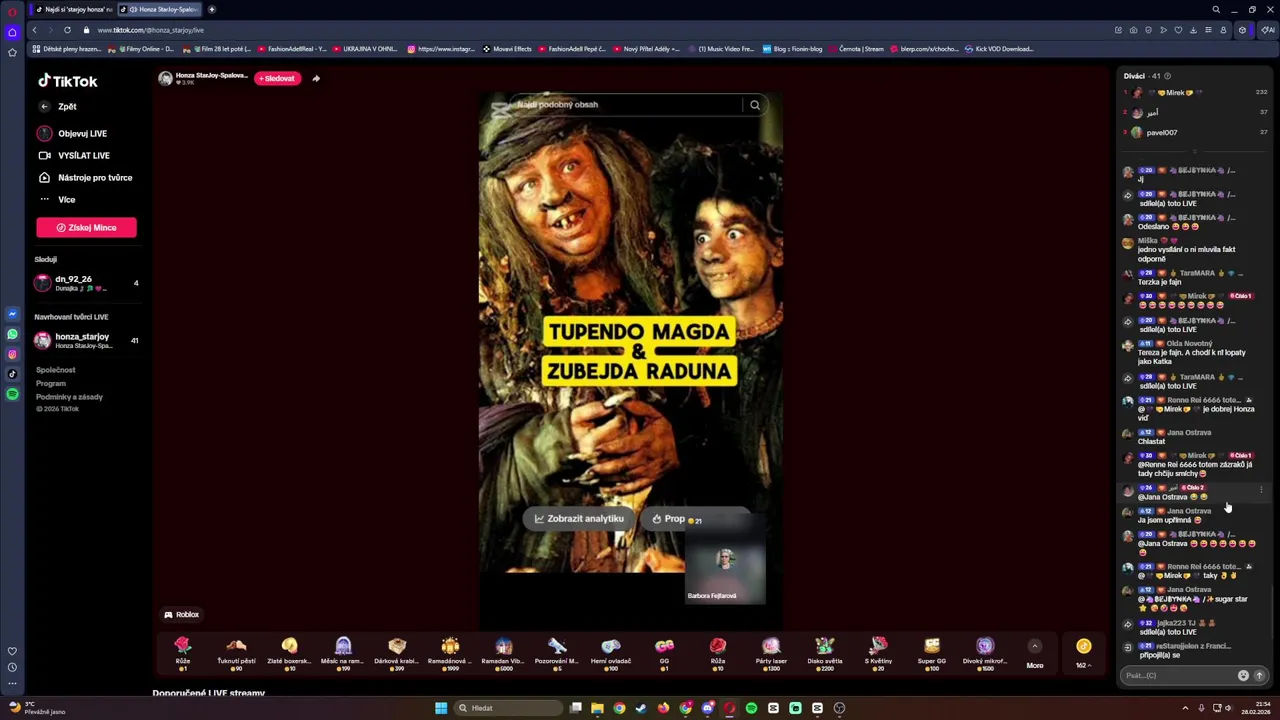
Task: Open VYSÍLAT LIVE
Action: tap(75, 155)
